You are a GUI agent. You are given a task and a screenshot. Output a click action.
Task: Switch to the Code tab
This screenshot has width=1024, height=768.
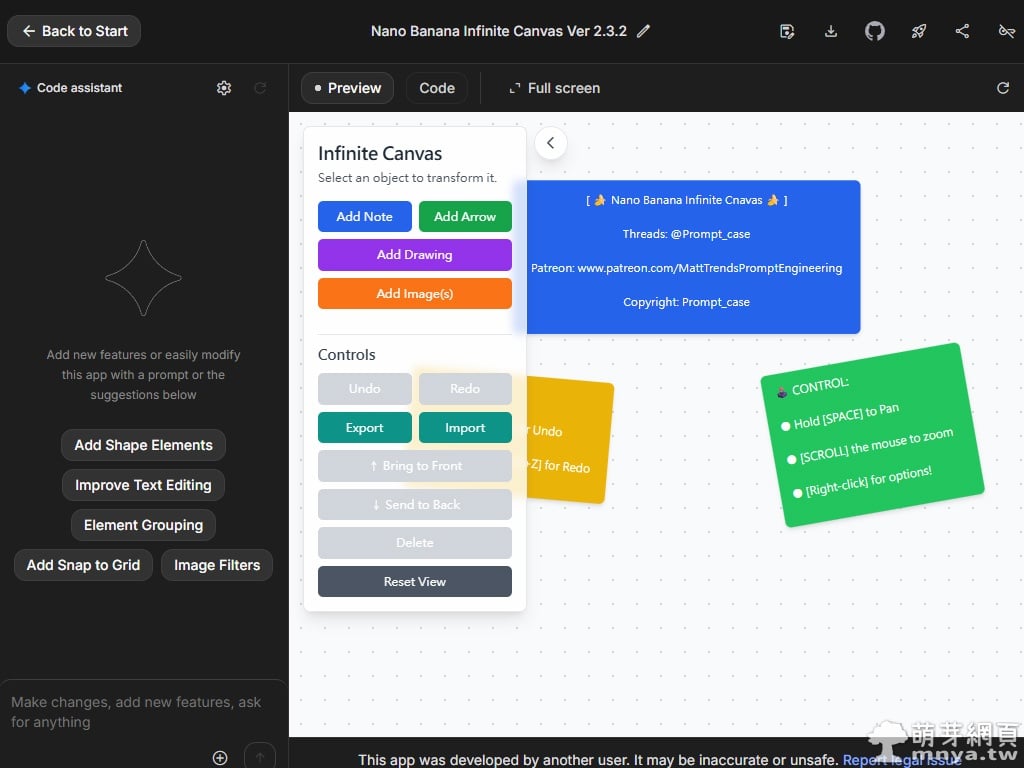437,88
